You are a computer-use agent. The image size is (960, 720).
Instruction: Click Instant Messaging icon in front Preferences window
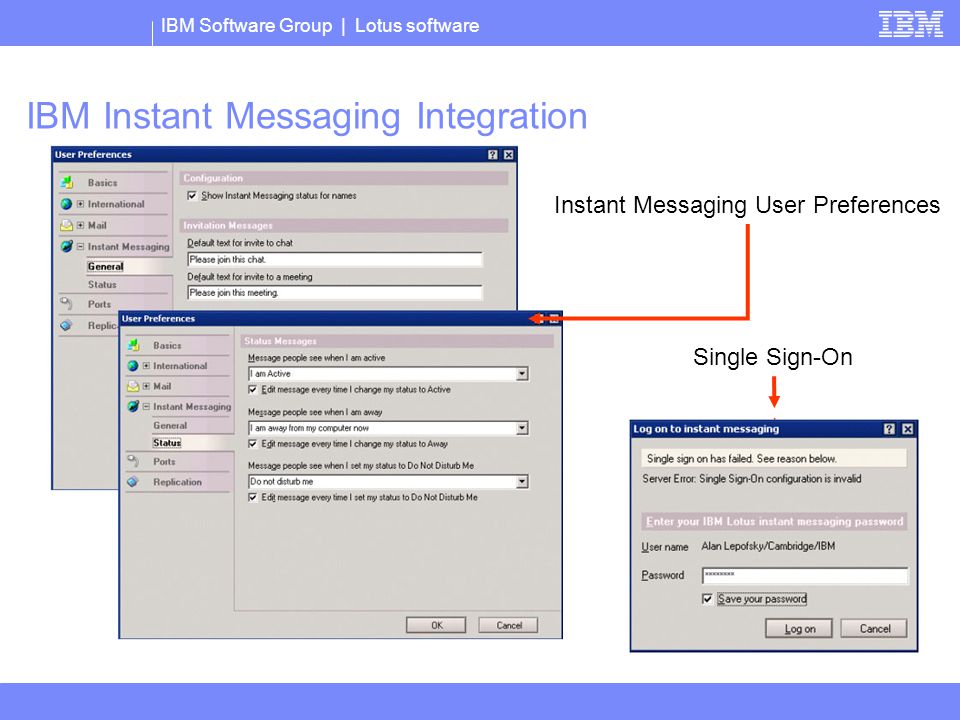pyautogui.click(x=133, y=406)
